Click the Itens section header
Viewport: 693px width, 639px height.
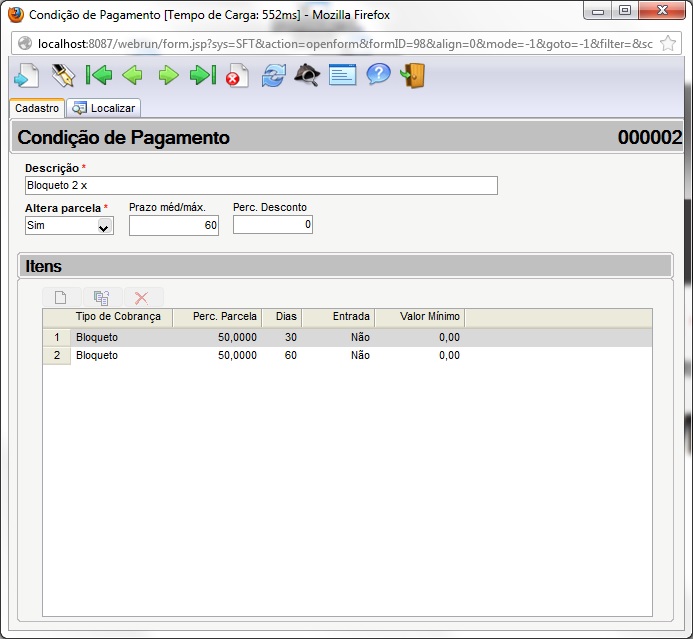[x=345, y=266]
